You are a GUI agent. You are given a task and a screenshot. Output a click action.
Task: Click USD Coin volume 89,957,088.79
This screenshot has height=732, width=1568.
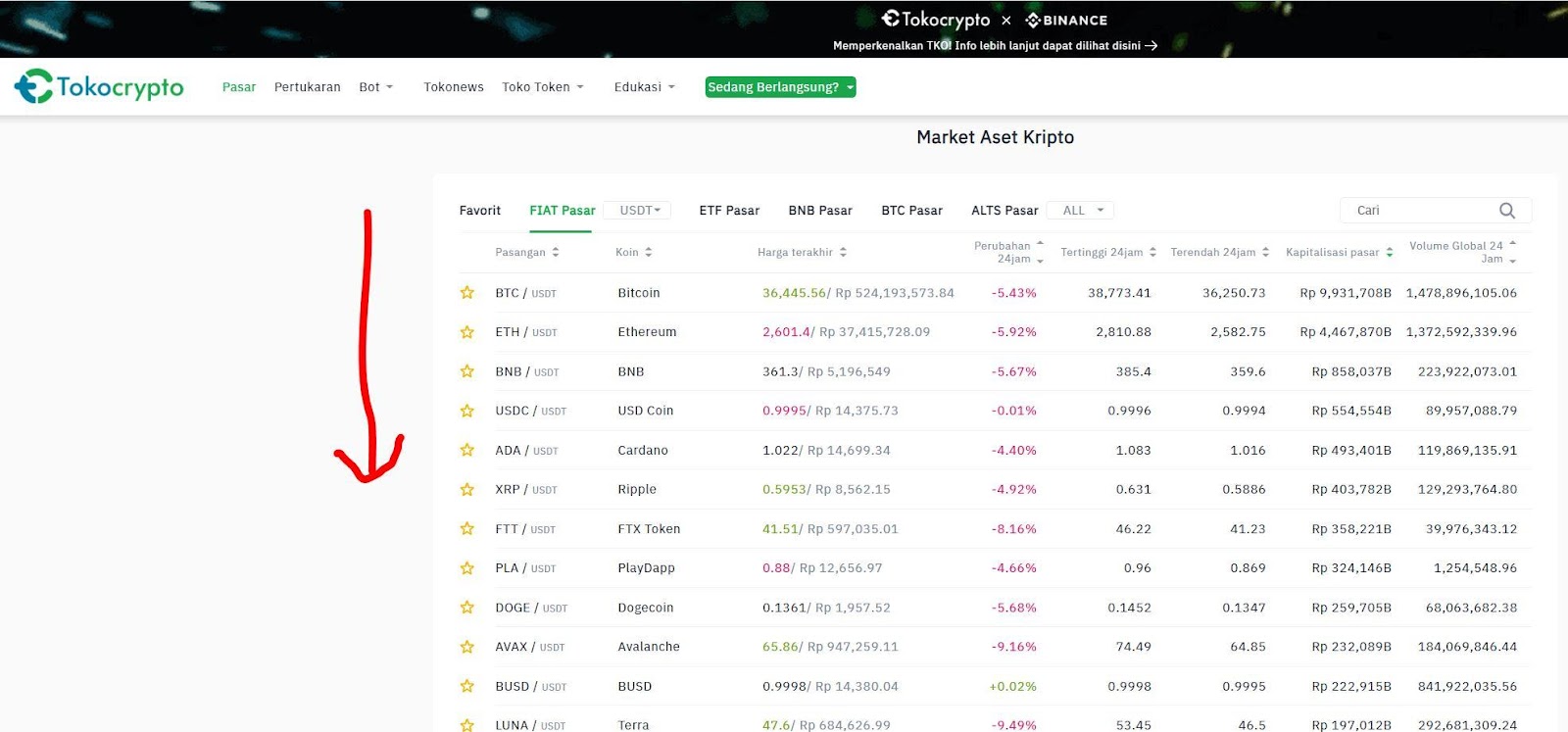coord(1471,411)
